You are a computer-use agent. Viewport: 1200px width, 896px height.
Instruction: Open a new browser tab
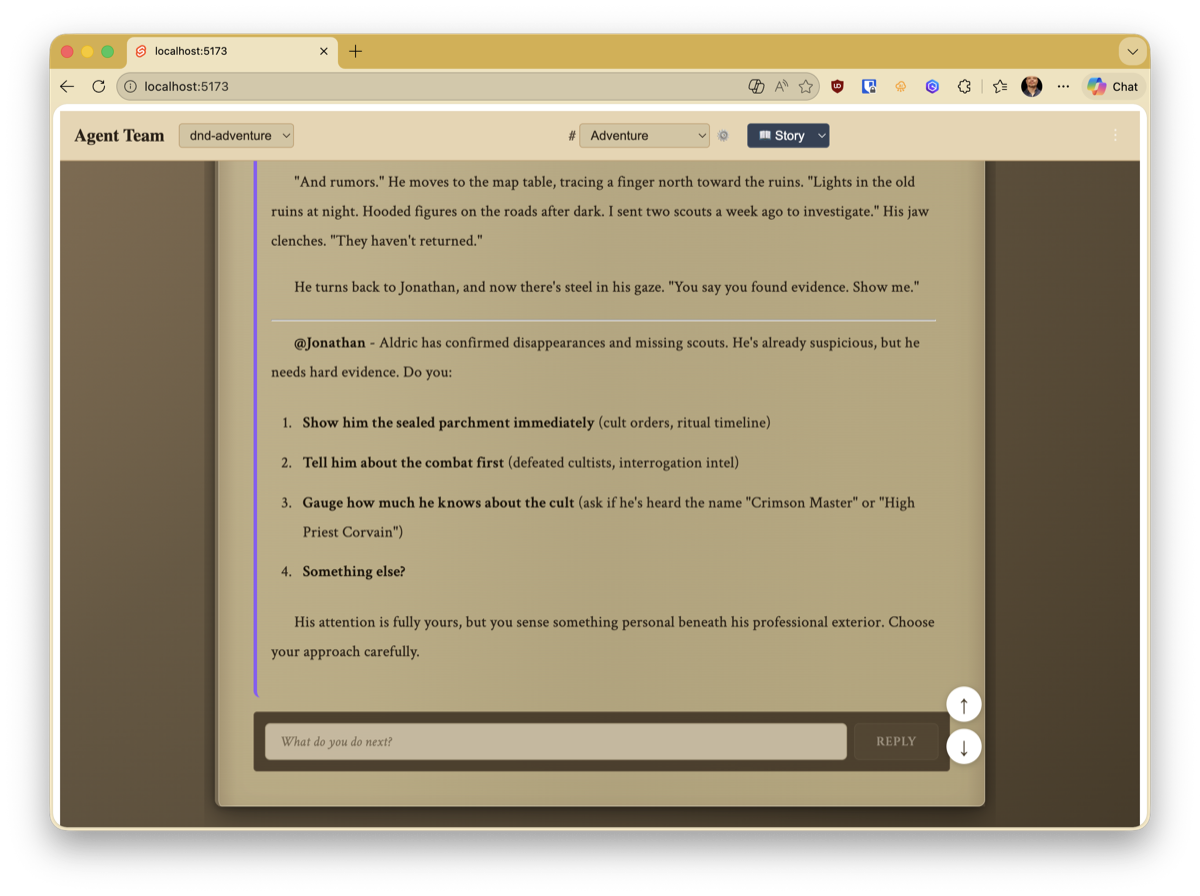click(x=356, y=51)
